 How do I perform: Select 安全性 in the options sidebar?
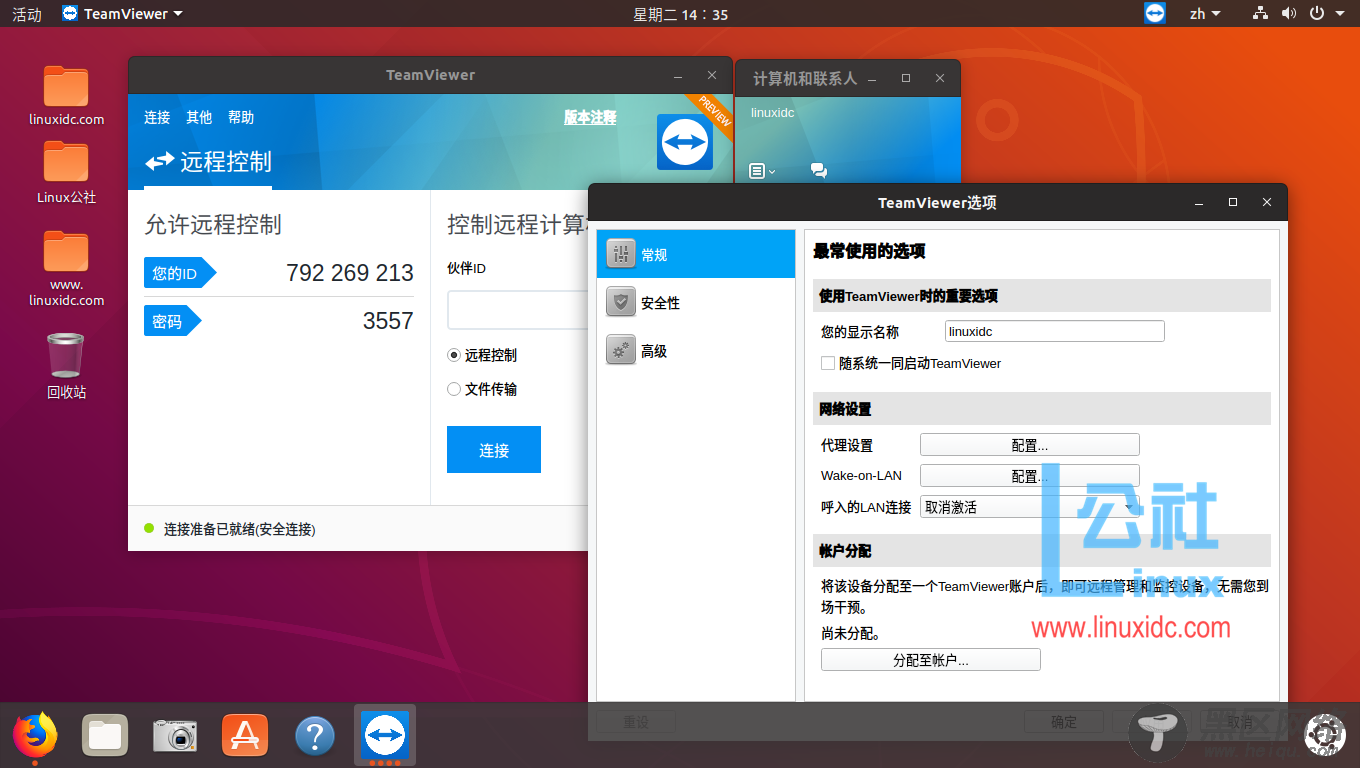[x=696, y=302]
